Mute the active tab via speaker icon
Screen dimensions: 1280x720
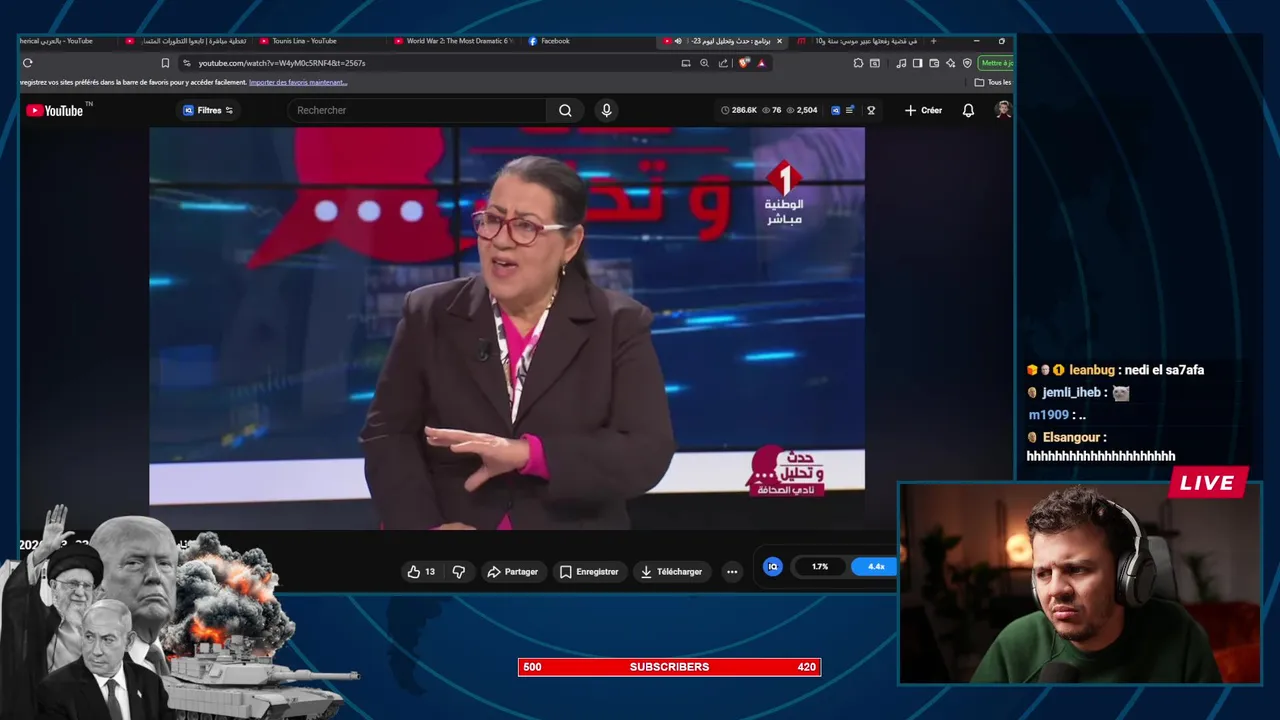678,41
